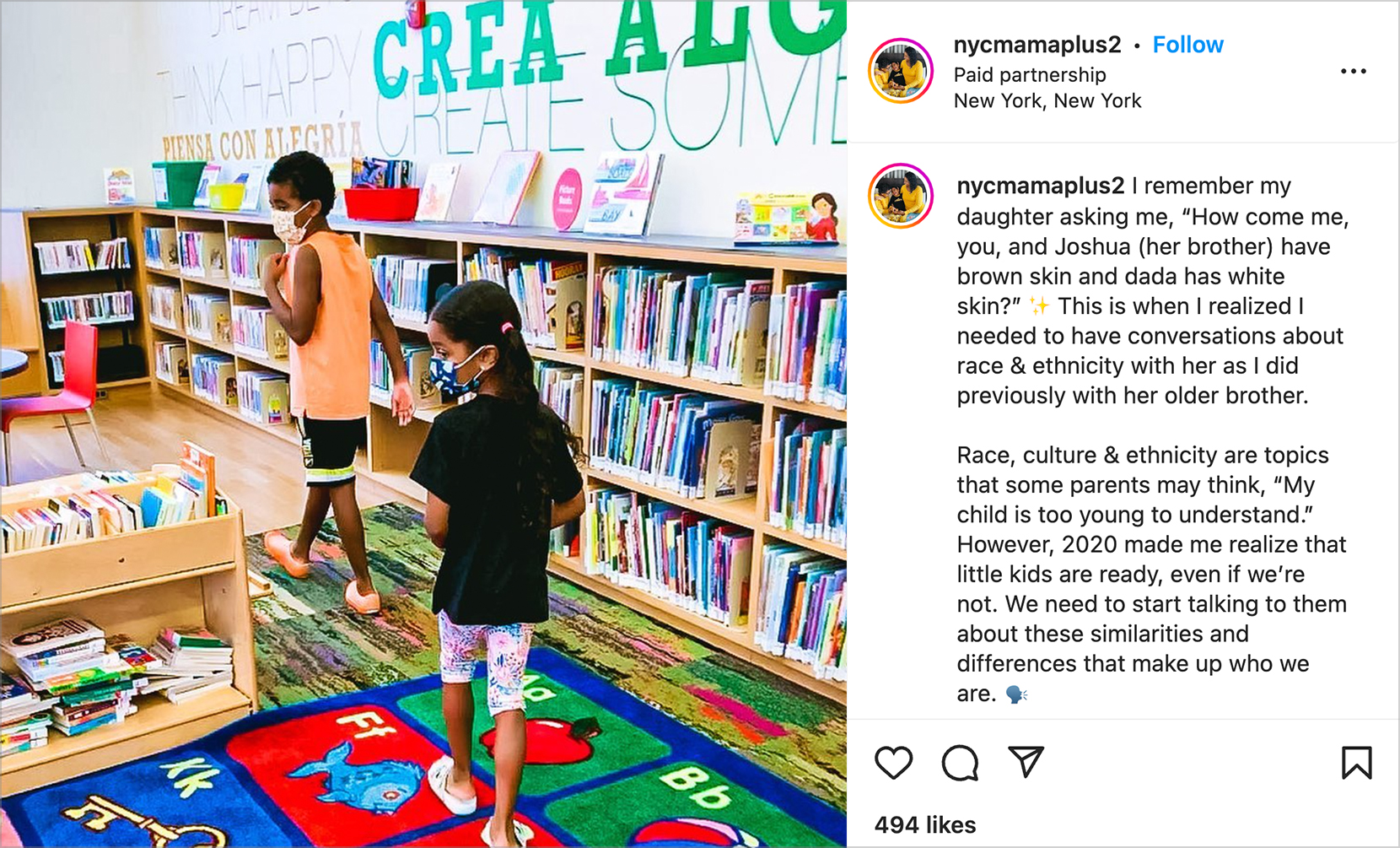Open comments via speech bubble icon
The image size is (1400, 848).
[x=960, y=763]
